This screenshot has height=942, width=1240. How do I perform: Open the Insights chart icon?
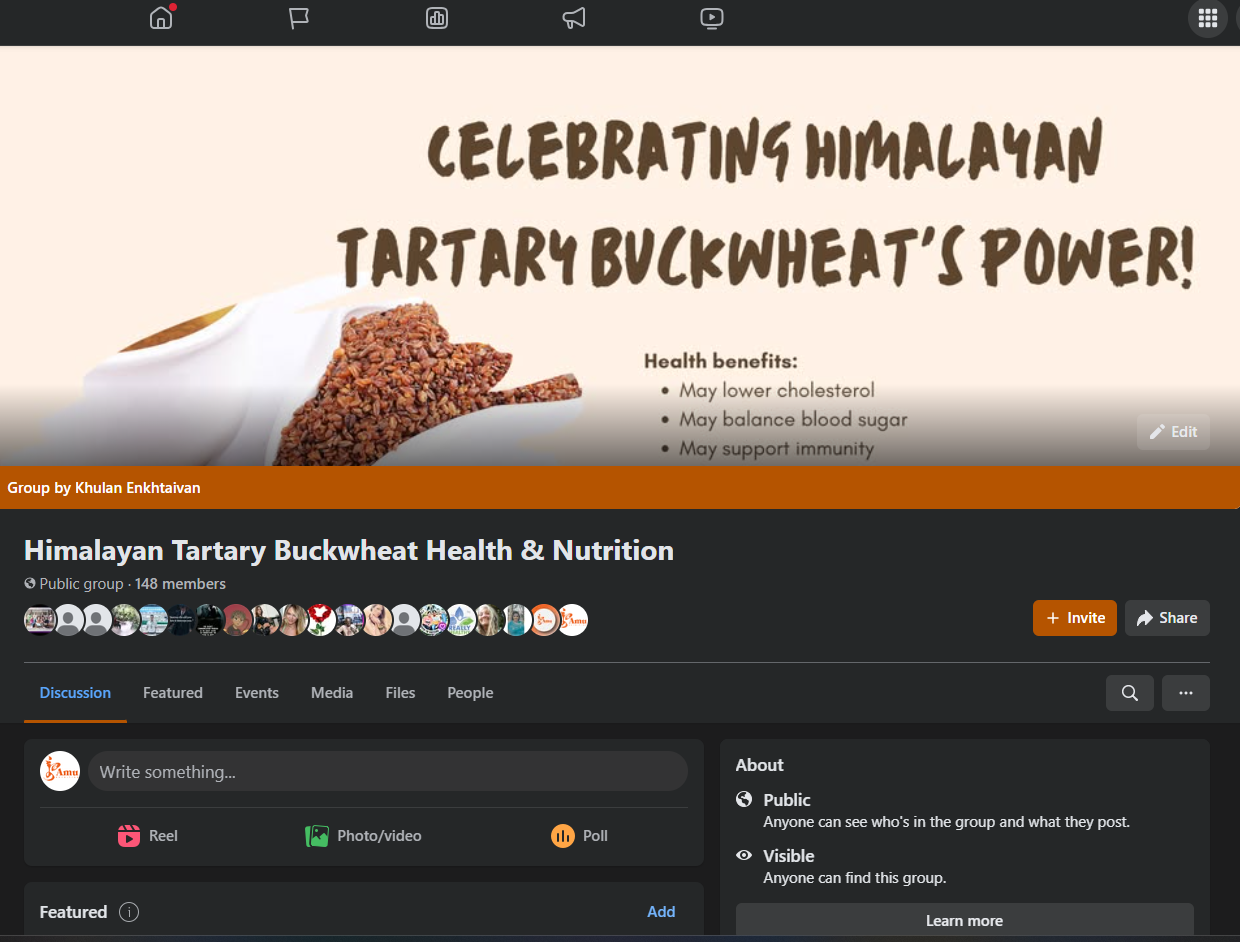437,18
